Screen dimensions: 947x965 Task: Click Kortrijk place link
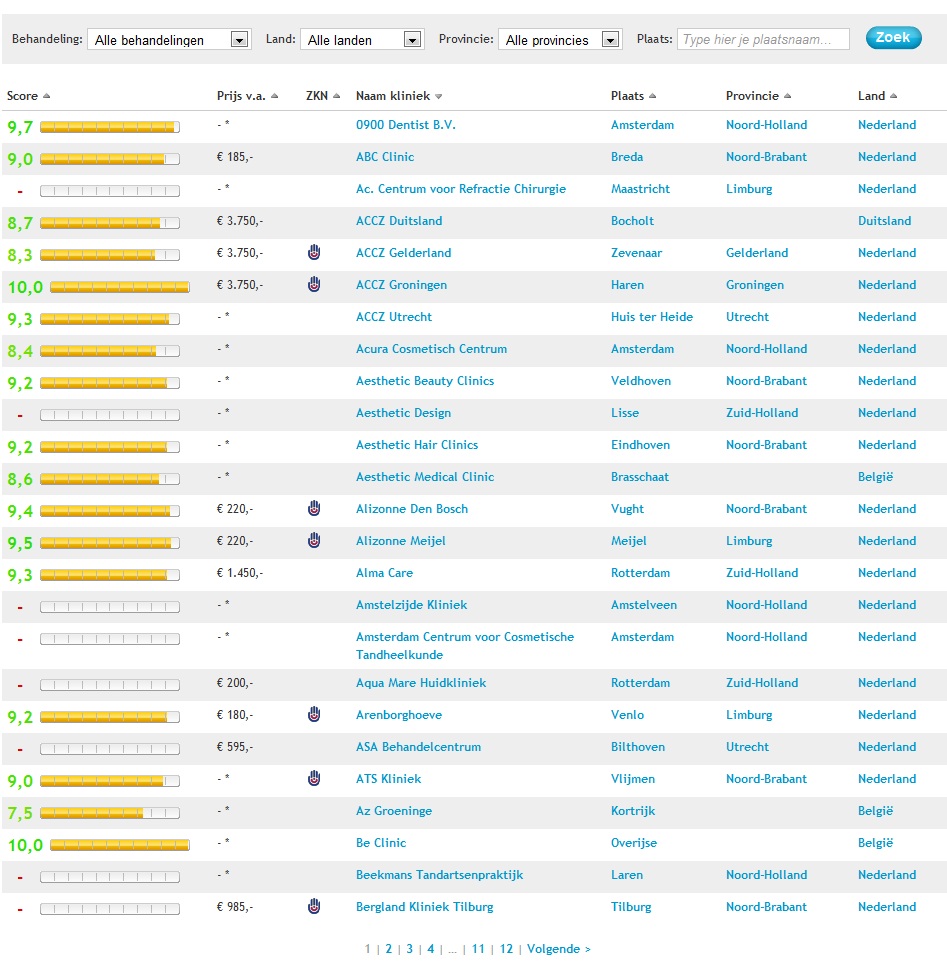click(633, 811)
